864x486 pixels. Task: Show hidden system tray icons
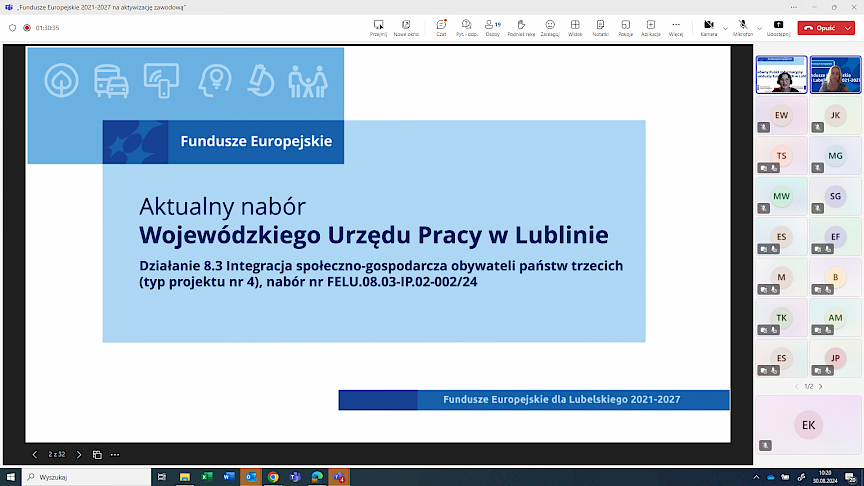(x=756, y=477)
